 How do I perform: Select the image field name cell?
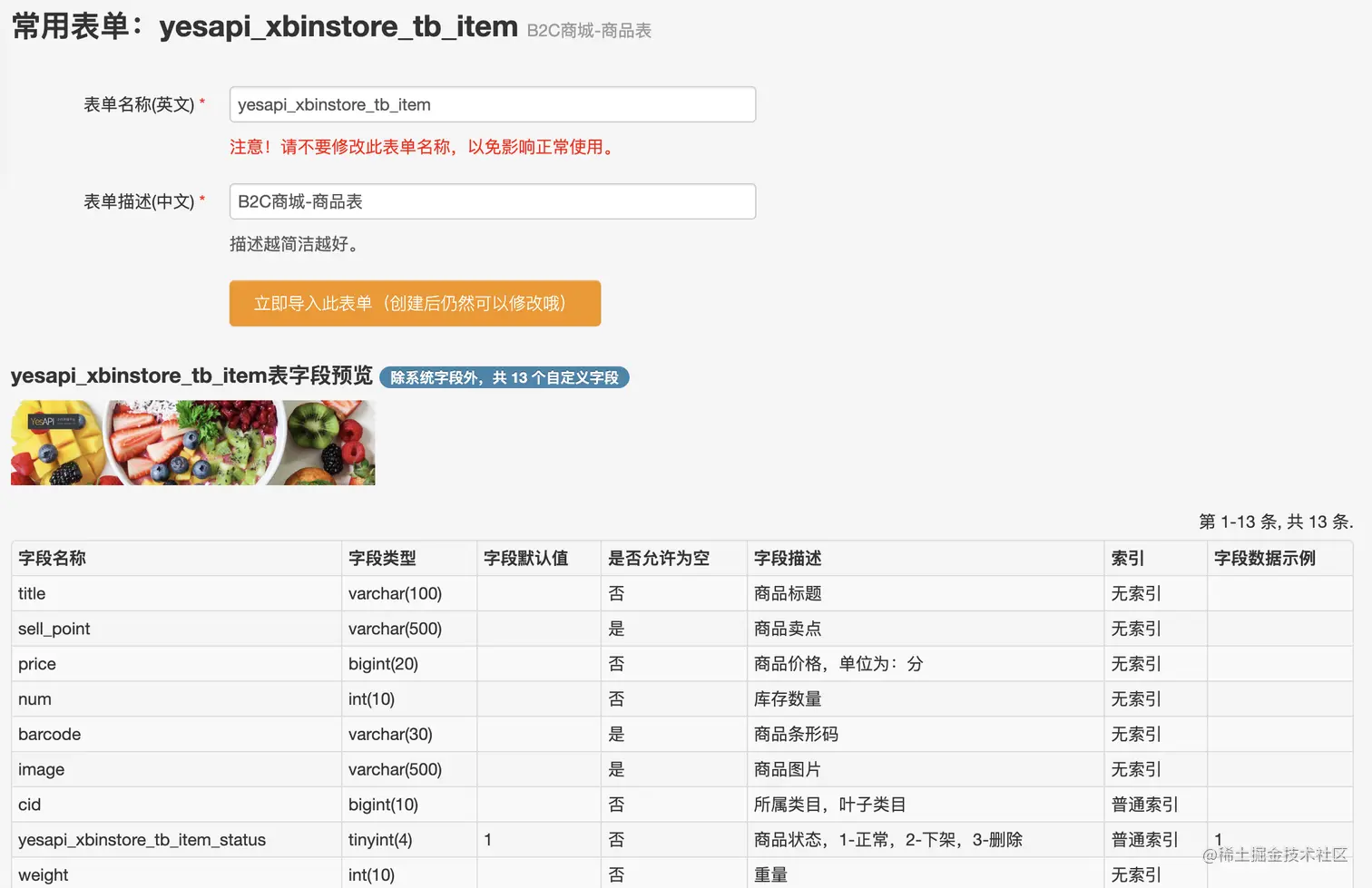[177, 769]
